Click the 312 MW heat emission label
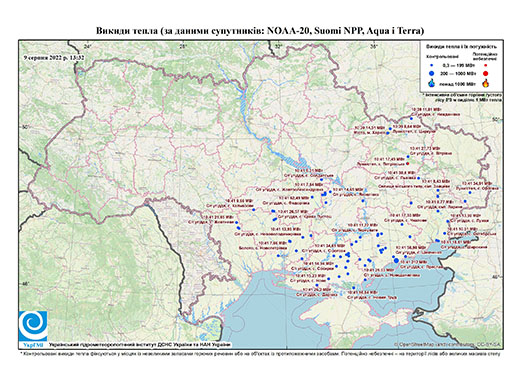The image size is (520, 368). point(413,262)
